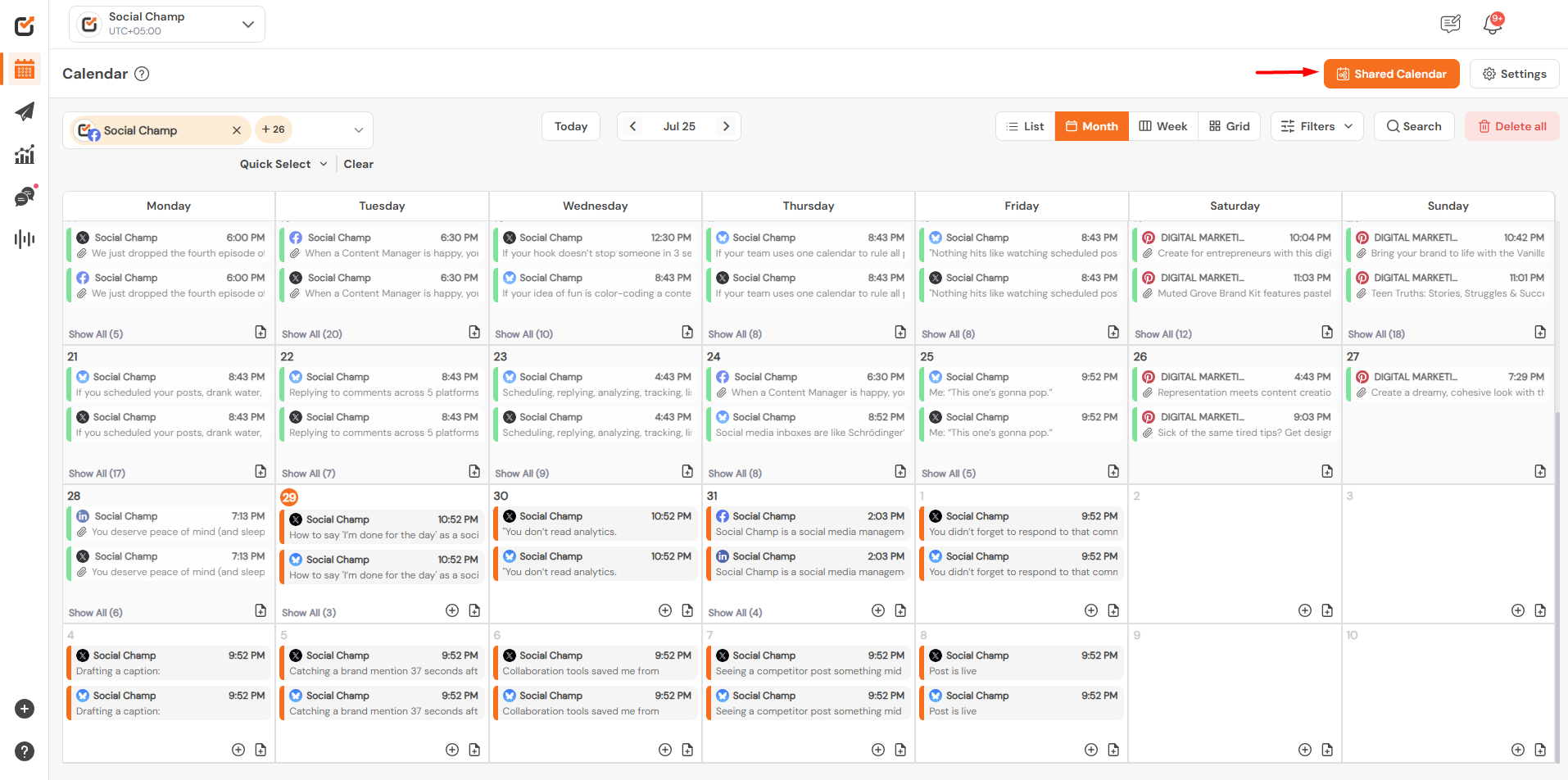Open the 12:30 PM Wednesday post
The height and width of the screenshot is (780, 1568).
[x=597, y=245]
